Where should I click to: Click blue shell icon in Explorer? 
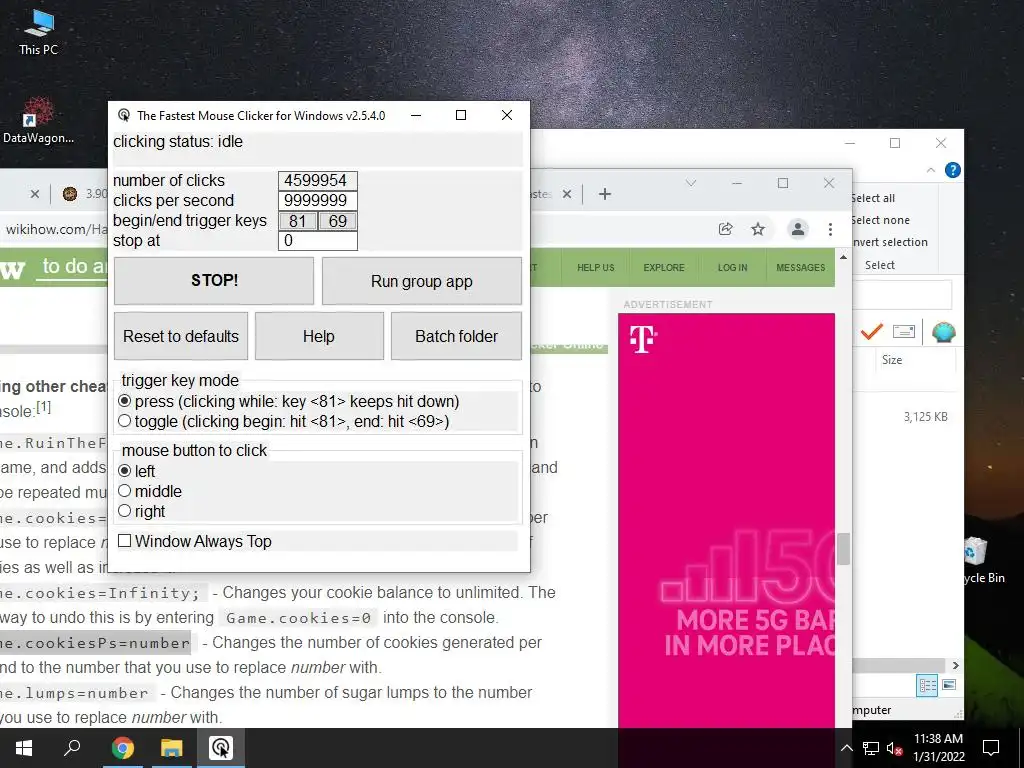[x=944, y=332]
